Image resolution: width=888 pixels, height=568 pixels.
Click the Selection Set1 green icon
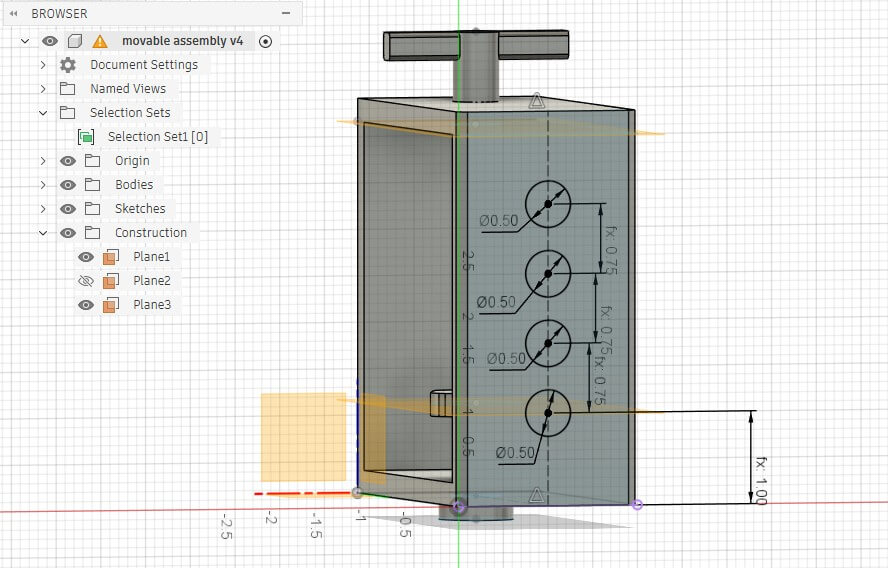[86, 136]
